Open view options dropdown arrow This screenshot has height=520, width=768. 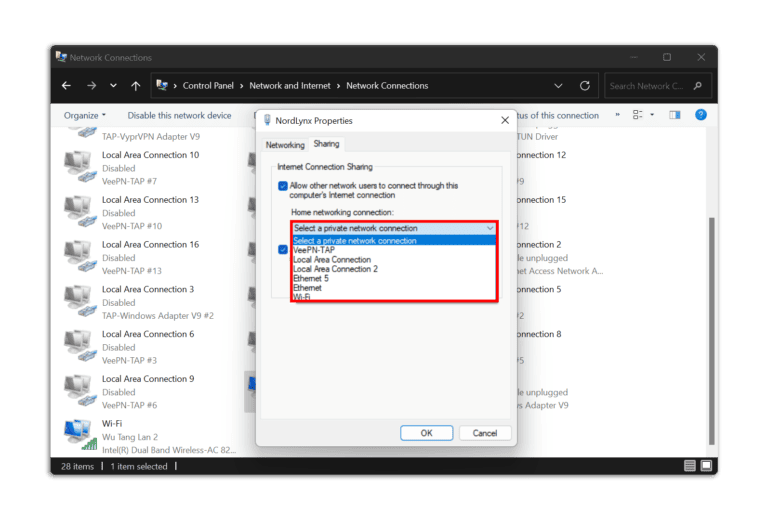coord(652,115)
